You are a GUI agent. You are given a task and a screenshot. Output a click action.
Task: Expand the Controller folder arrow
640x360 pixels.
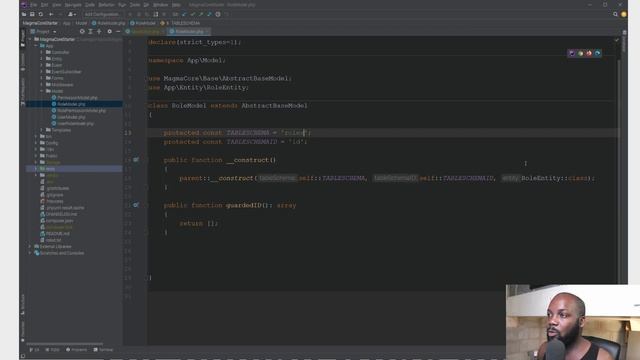(x=42, y=52)
